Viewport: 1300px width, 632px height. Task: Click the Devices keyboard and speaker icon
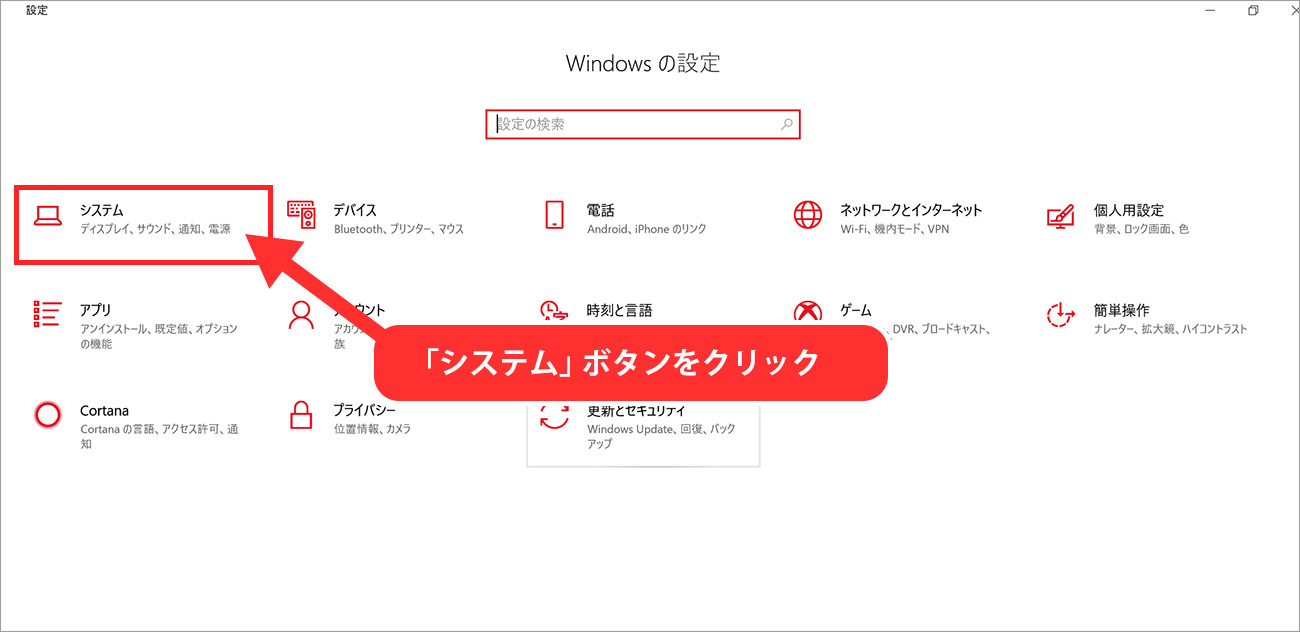[x=301, y=215]
